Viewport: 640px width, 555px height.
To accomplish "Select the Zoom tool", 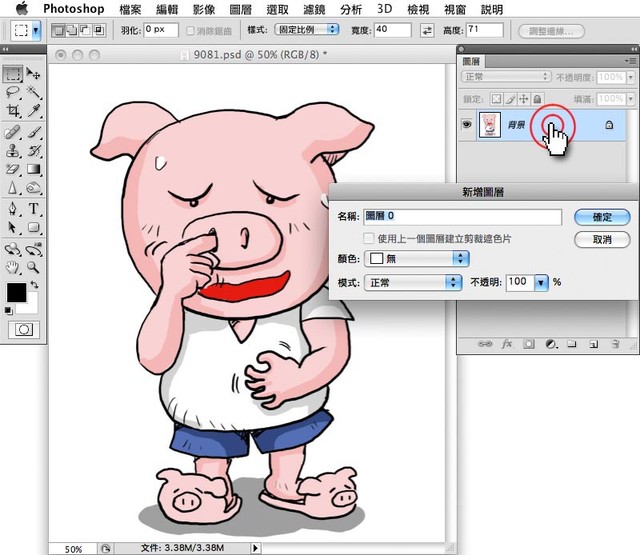I will tap(33, 267).
